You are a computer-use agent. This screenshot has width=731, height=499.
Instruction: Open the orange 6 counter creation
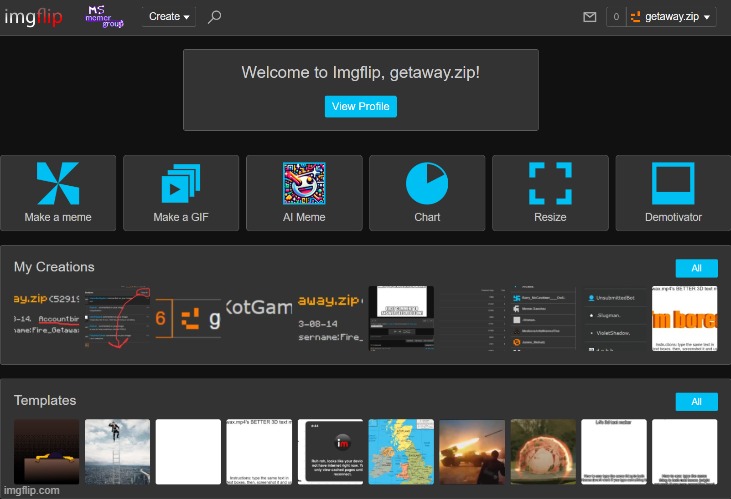pos(188,319)
